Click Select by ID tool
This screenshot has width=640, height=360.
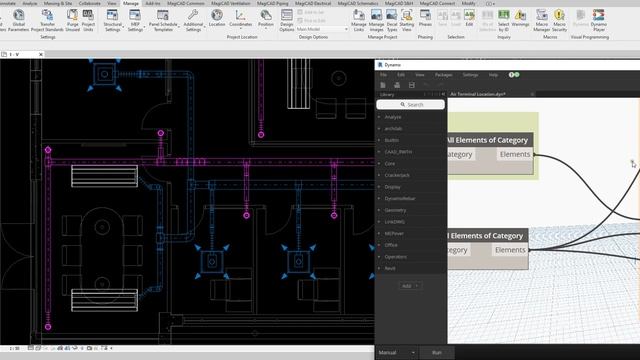(x=504, y=20)
